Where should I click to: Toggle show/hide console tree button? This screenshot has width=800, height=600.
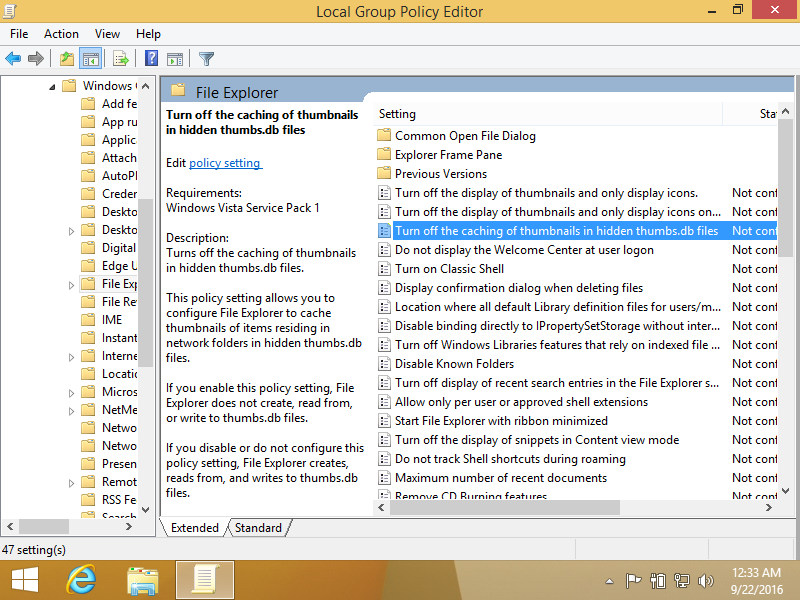[x=91, y=59]
